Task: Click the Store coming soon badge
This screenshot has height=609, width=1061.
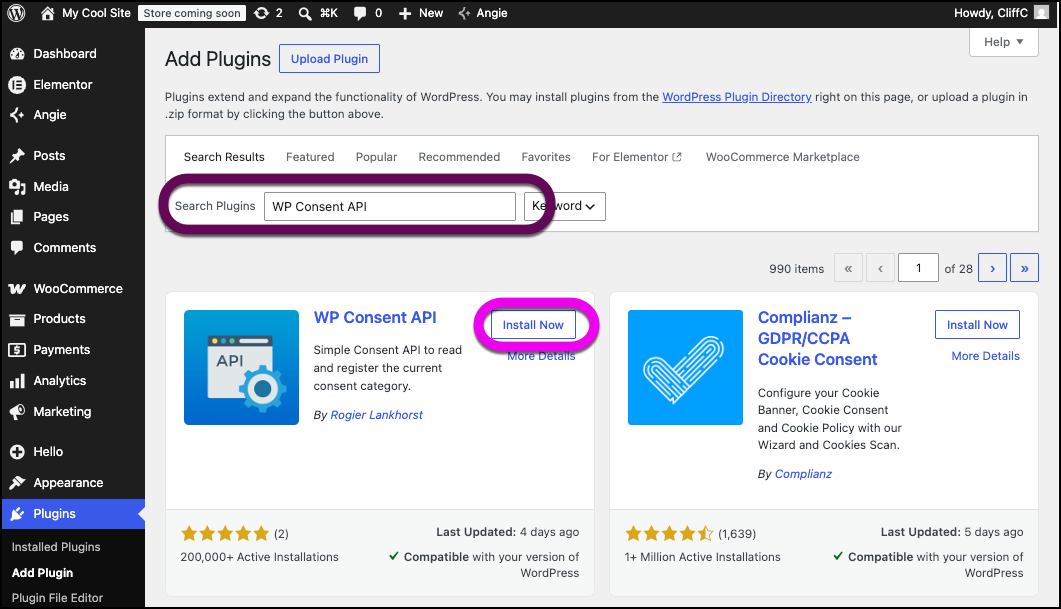Action: tap(192, 13)
